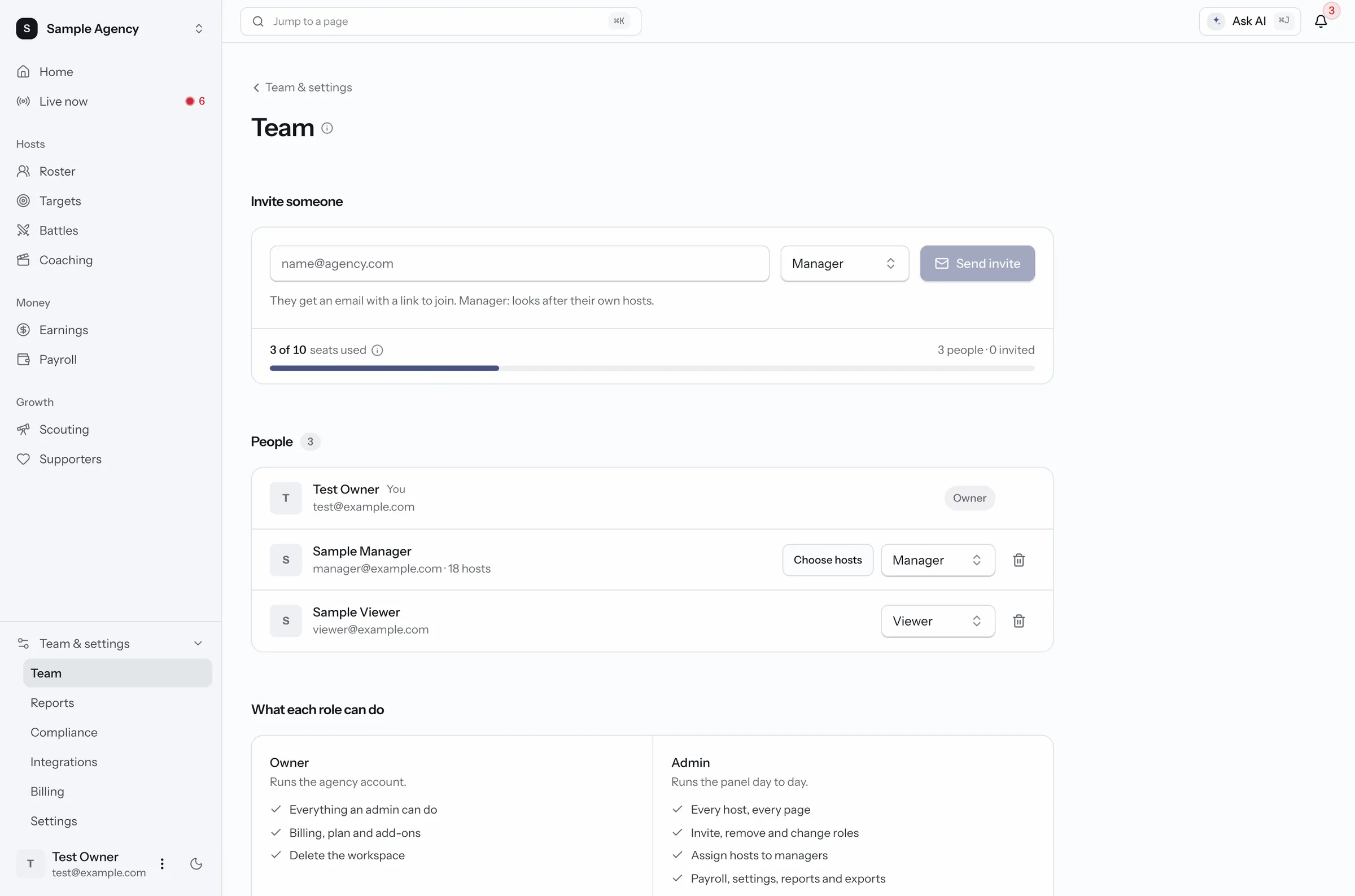Screen dimensions: 1355x896
Task: Focus the name@agency.com email field
Action: 519,264
